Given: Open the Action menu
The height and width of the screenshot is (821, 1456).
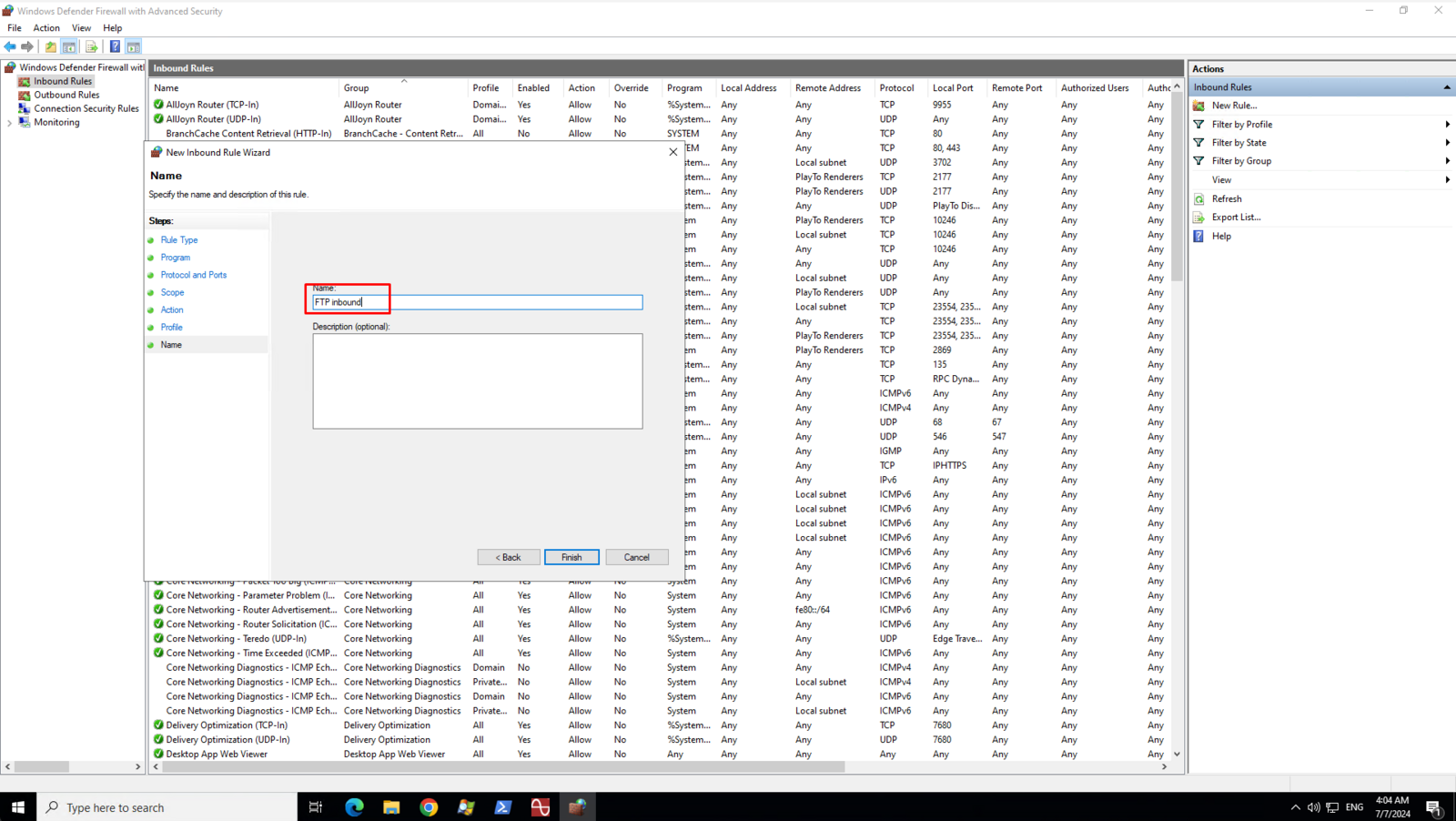Looking at the screenshot, I should coord(46,28).
